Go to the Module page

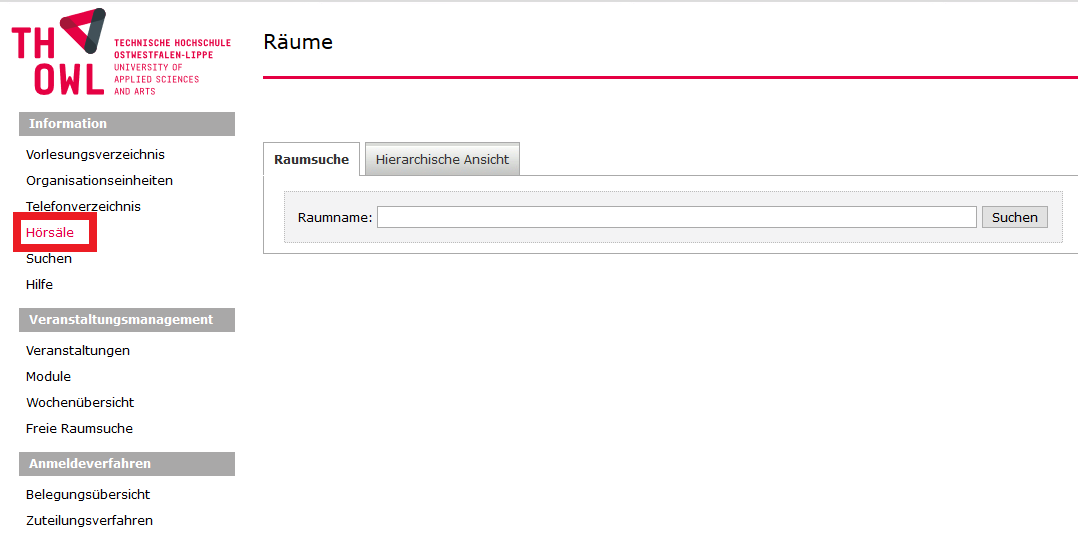tap(48, 377)
